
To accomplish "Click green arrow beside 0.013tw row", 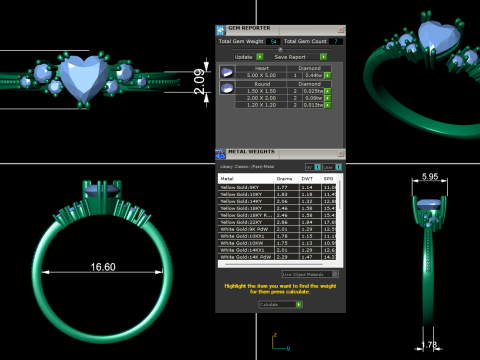I will click(327, 105).
